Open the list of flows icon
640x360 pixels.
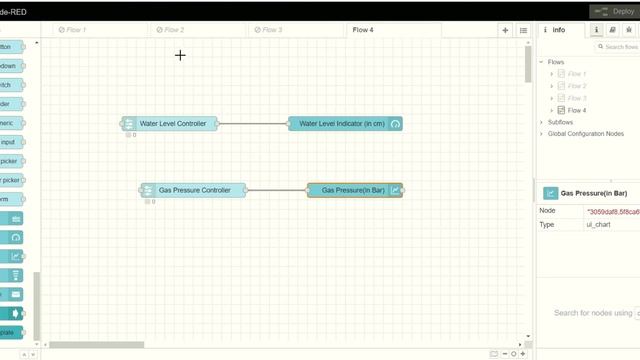[523, 30]
